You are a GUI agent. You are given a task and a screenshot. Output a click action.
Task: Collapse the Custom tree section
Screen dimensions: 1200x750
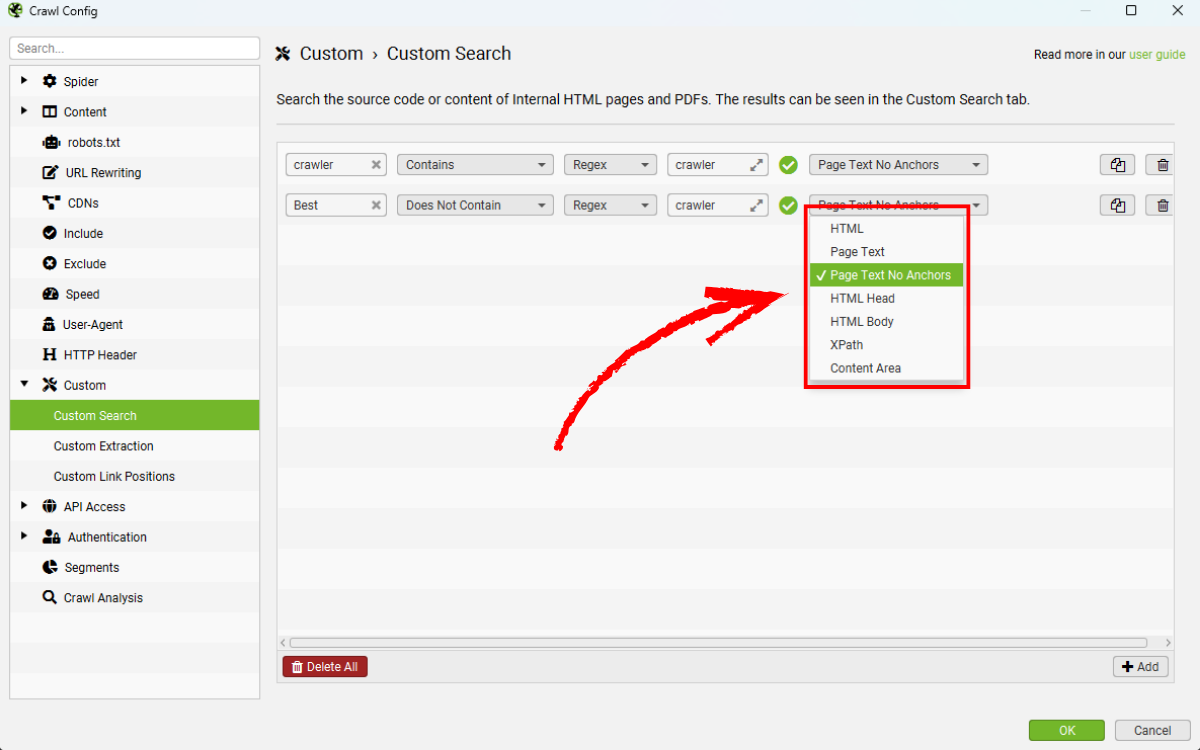pyautogui.click(x=24, y=385)
